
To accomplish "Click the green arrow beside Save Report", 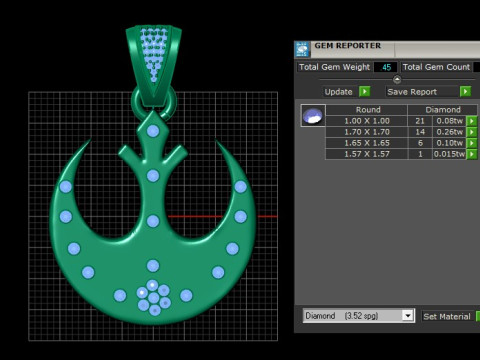I will tap(465, 91).
